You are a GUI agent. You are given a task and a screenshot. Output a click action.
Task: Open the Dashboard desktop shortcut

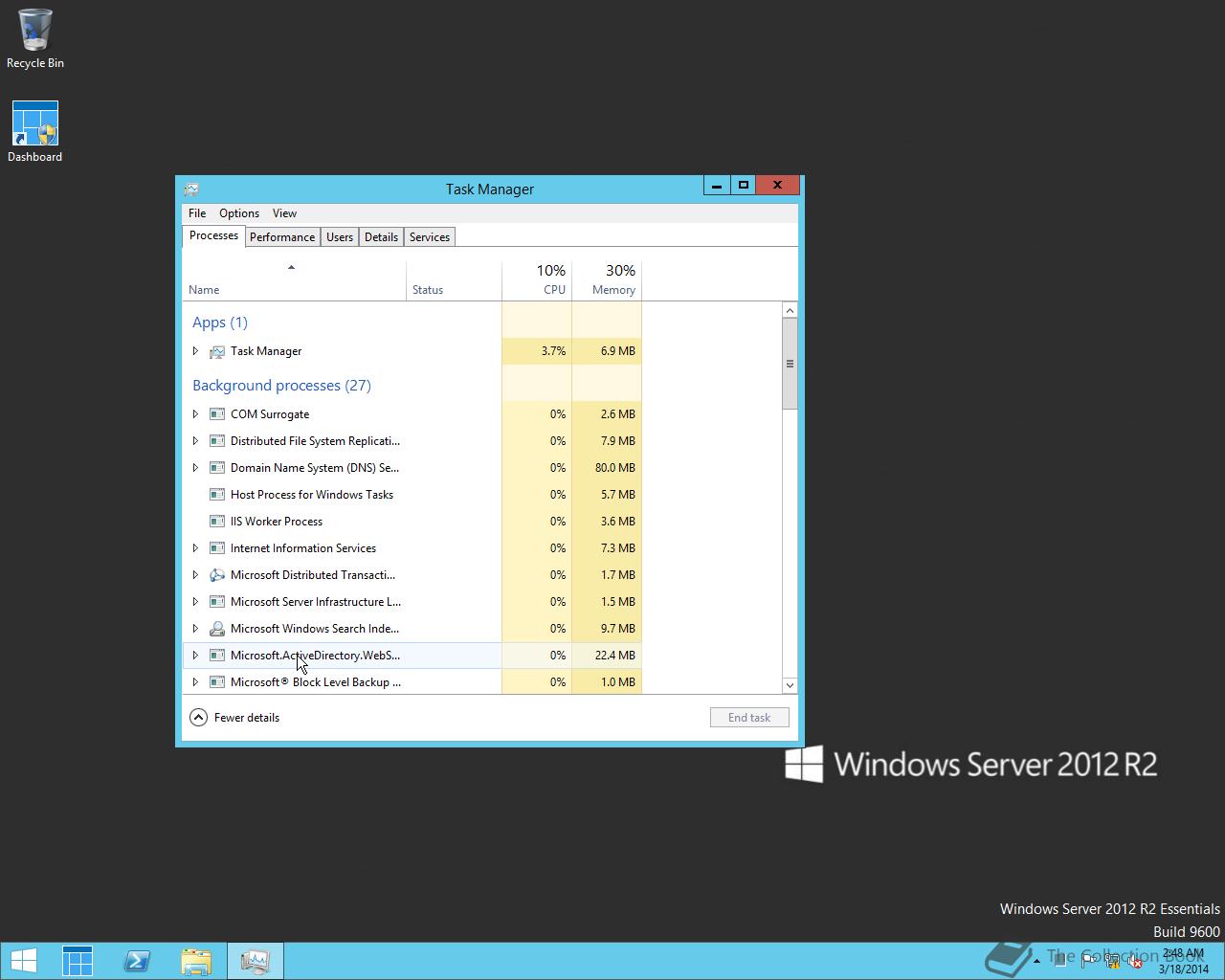35,132
